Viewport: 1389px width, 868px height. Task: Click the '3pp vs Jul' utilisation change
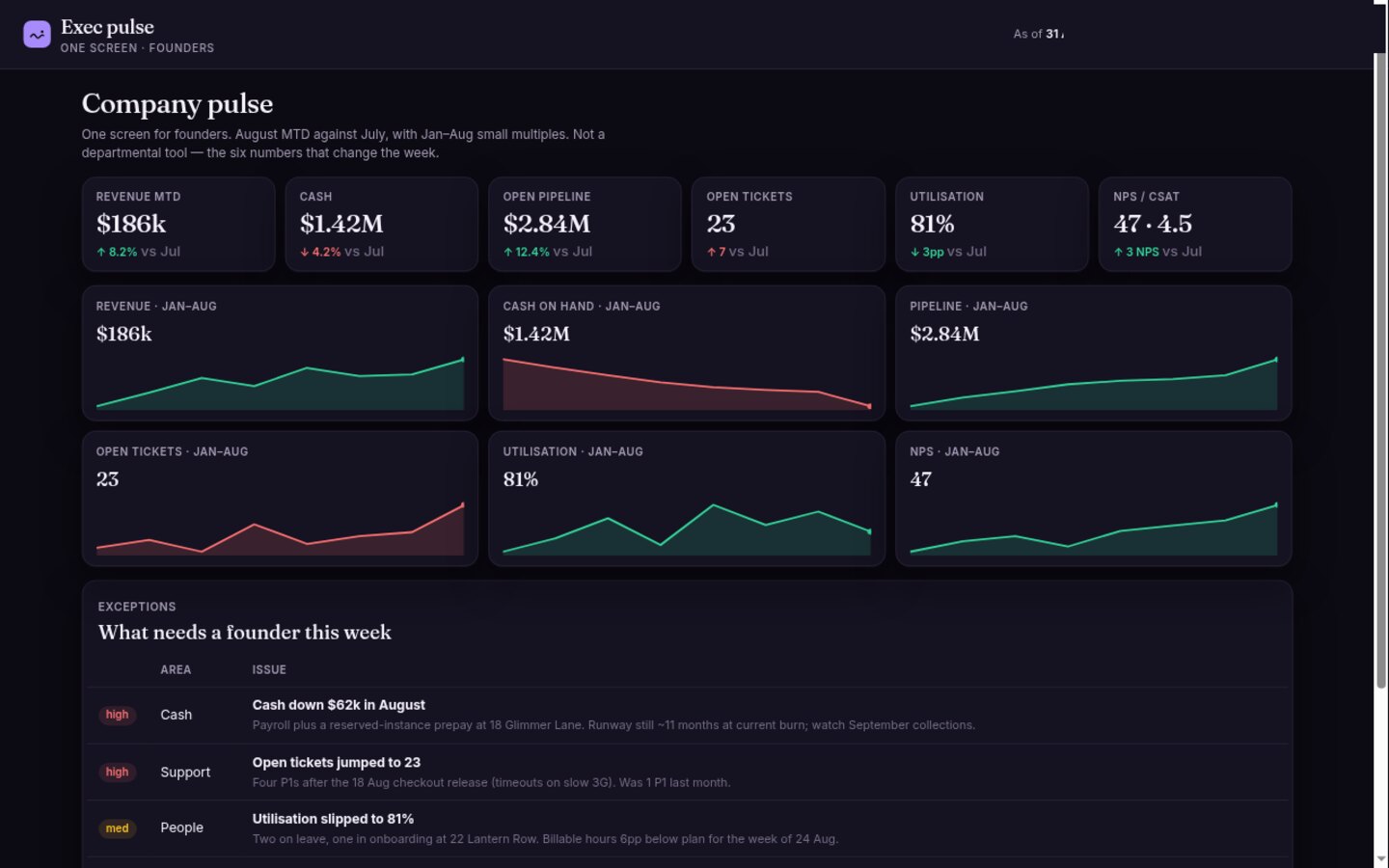948,252
